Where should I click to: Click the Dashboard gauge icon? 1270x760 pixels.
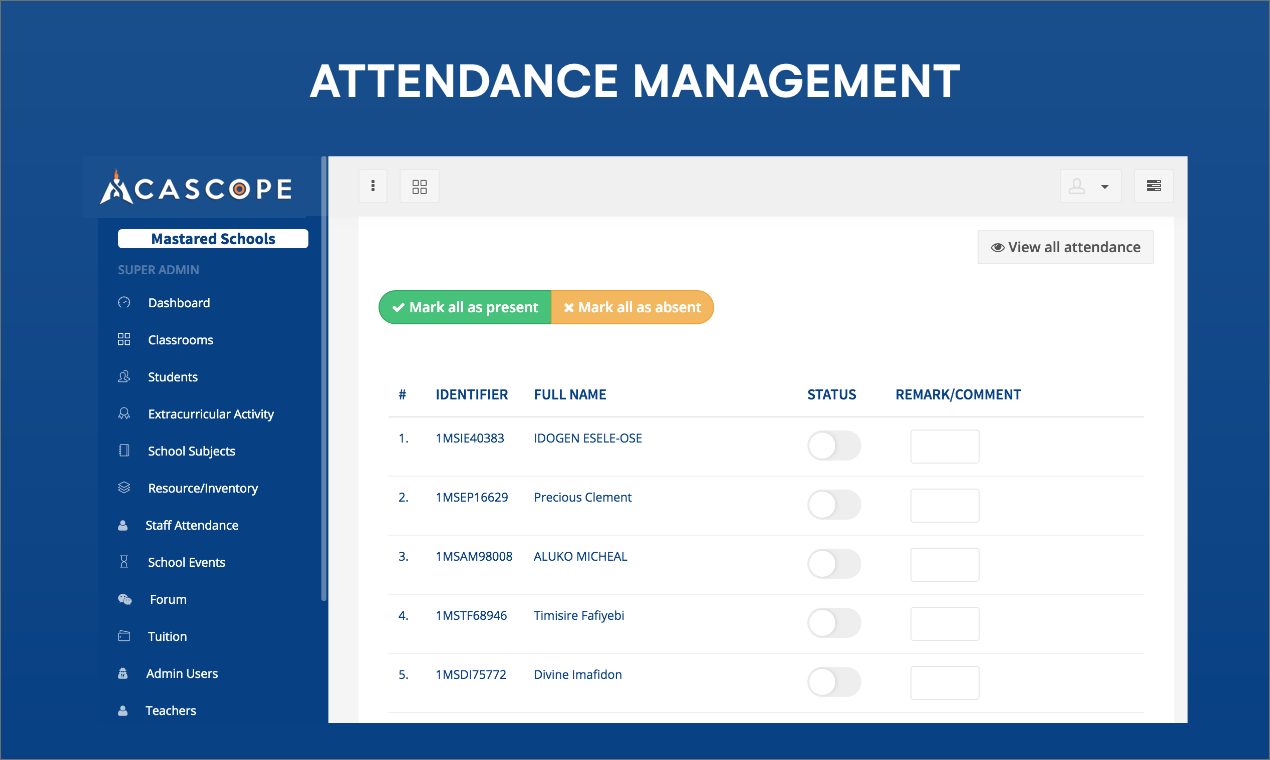coord(124,302)
